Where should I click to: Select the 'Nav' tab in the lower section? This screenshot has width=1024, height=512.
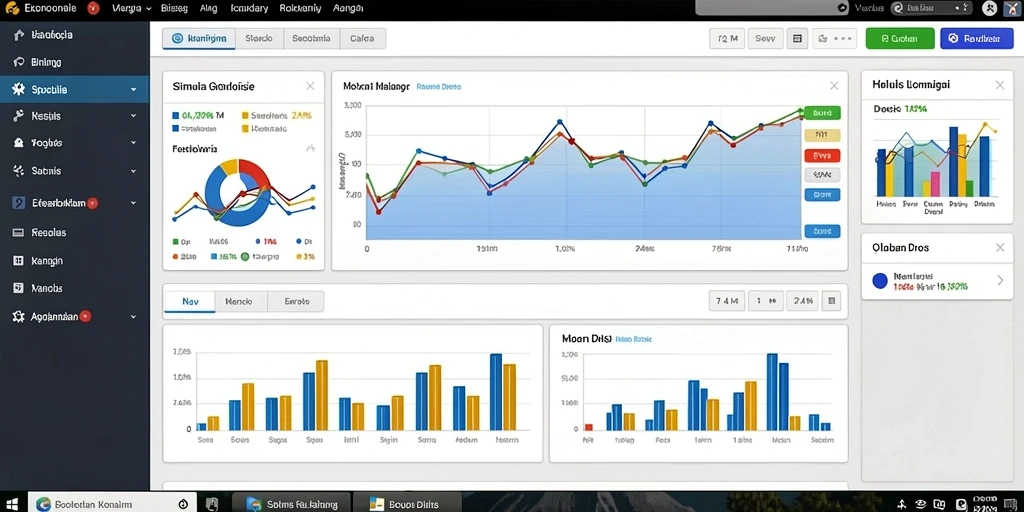click(189, 301)
